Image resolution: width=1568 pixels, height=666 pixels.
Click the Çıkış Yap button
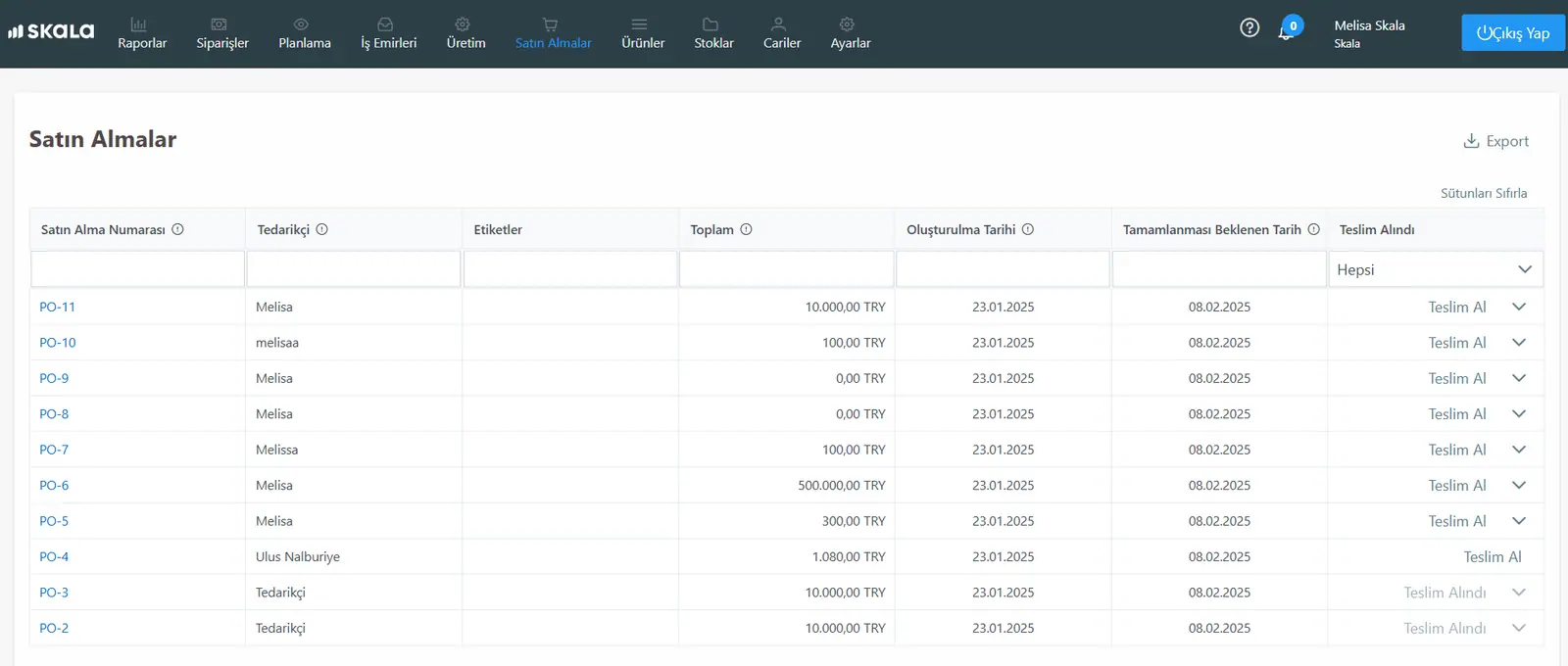coord(1513,32)
